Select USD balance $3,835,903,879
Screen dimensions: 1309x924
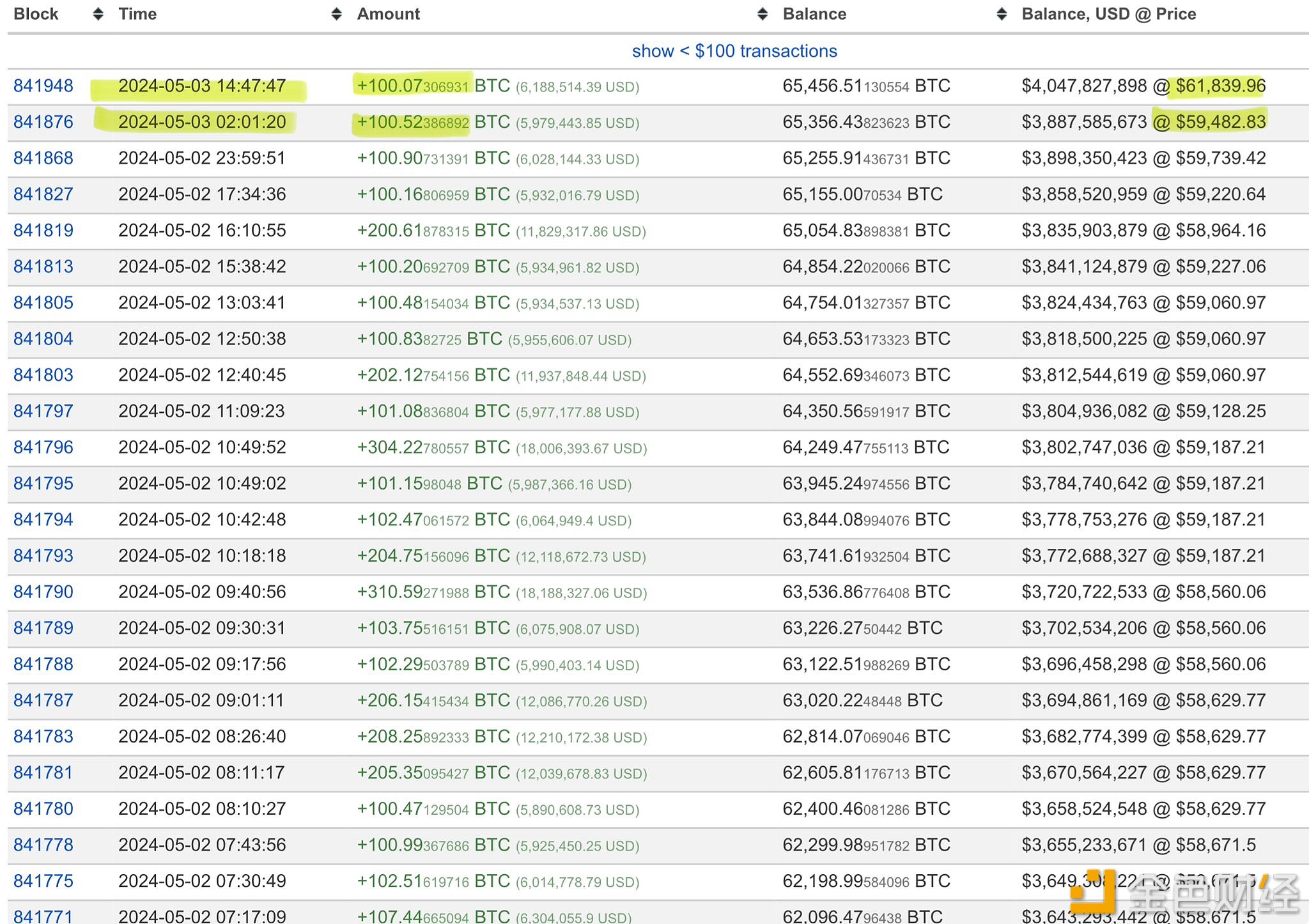[1084, 230]
